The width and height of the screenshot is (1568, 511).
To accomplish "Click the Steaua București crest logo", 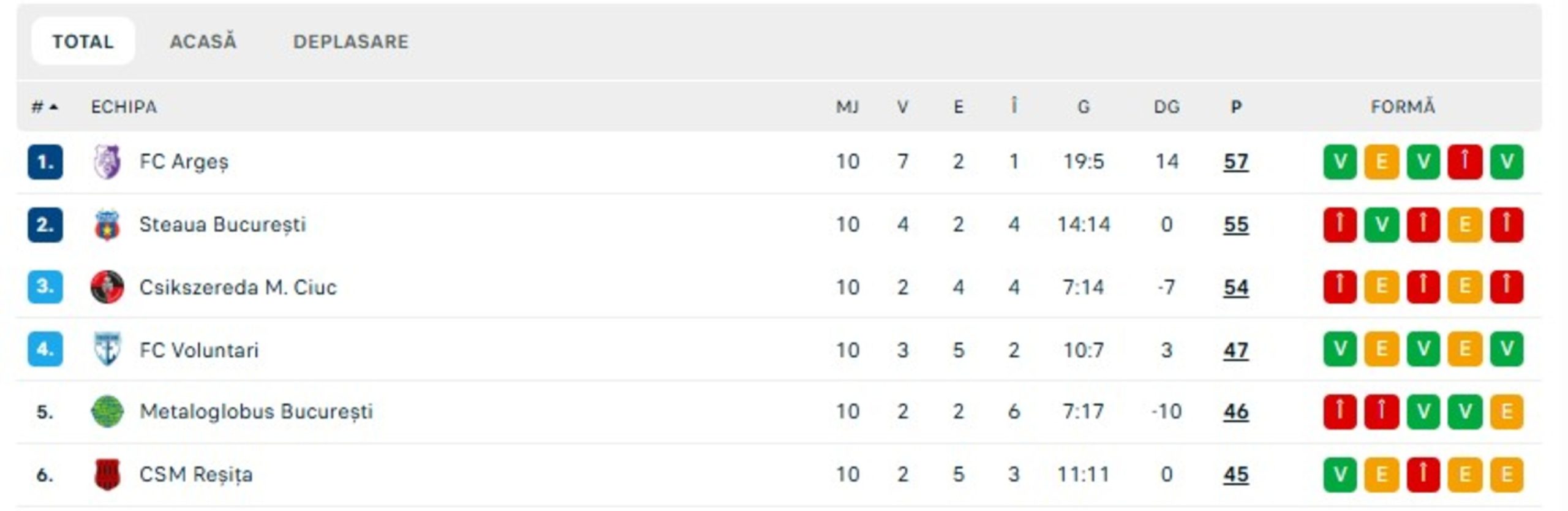I will [x=107, y=225].
